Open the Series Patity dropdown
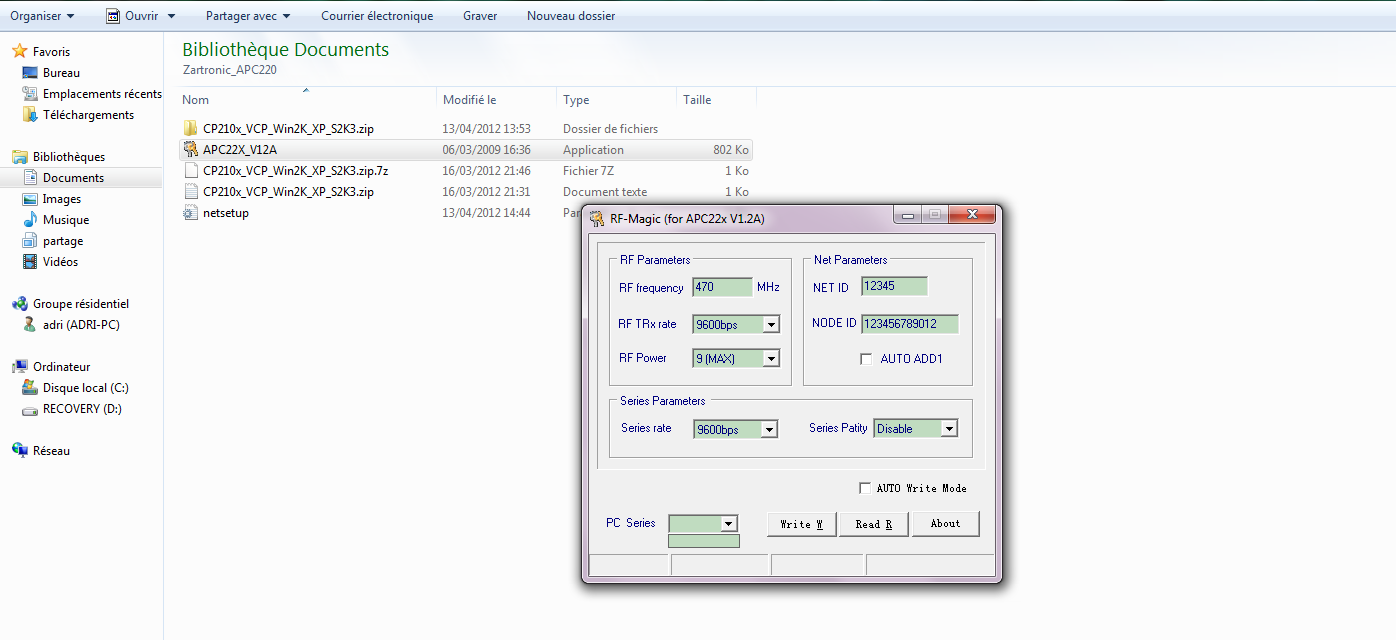Image resolution: width=1396 pixels, height=640 pixels. (949, 428)
